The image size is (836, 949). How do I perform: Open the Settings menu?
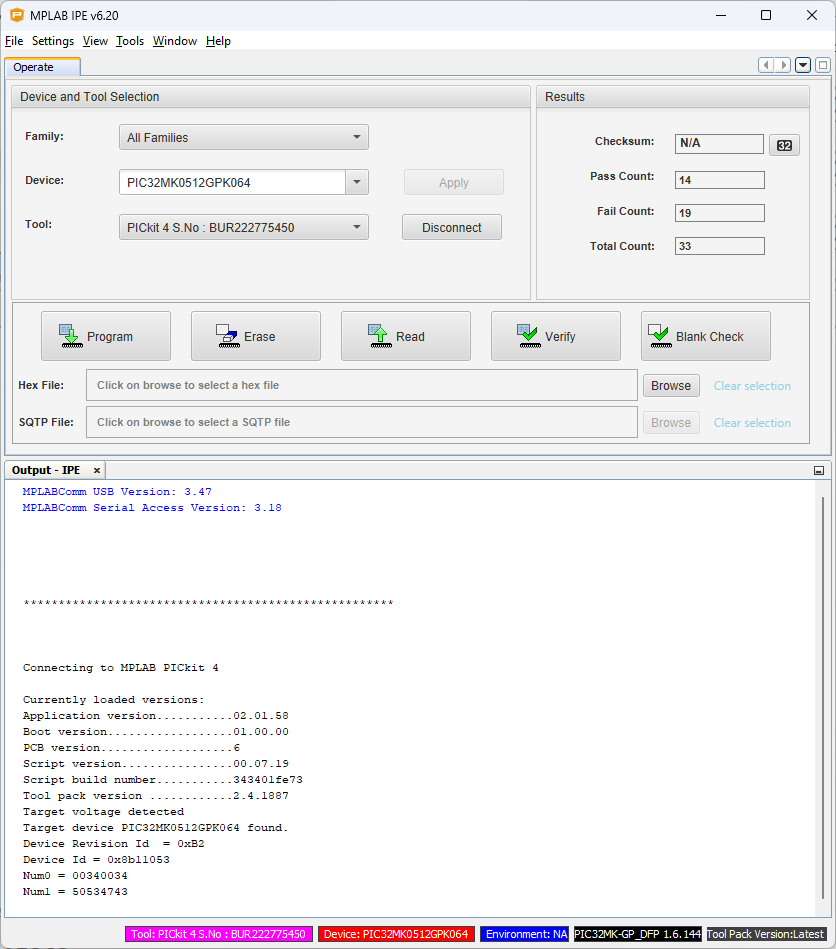52,41
